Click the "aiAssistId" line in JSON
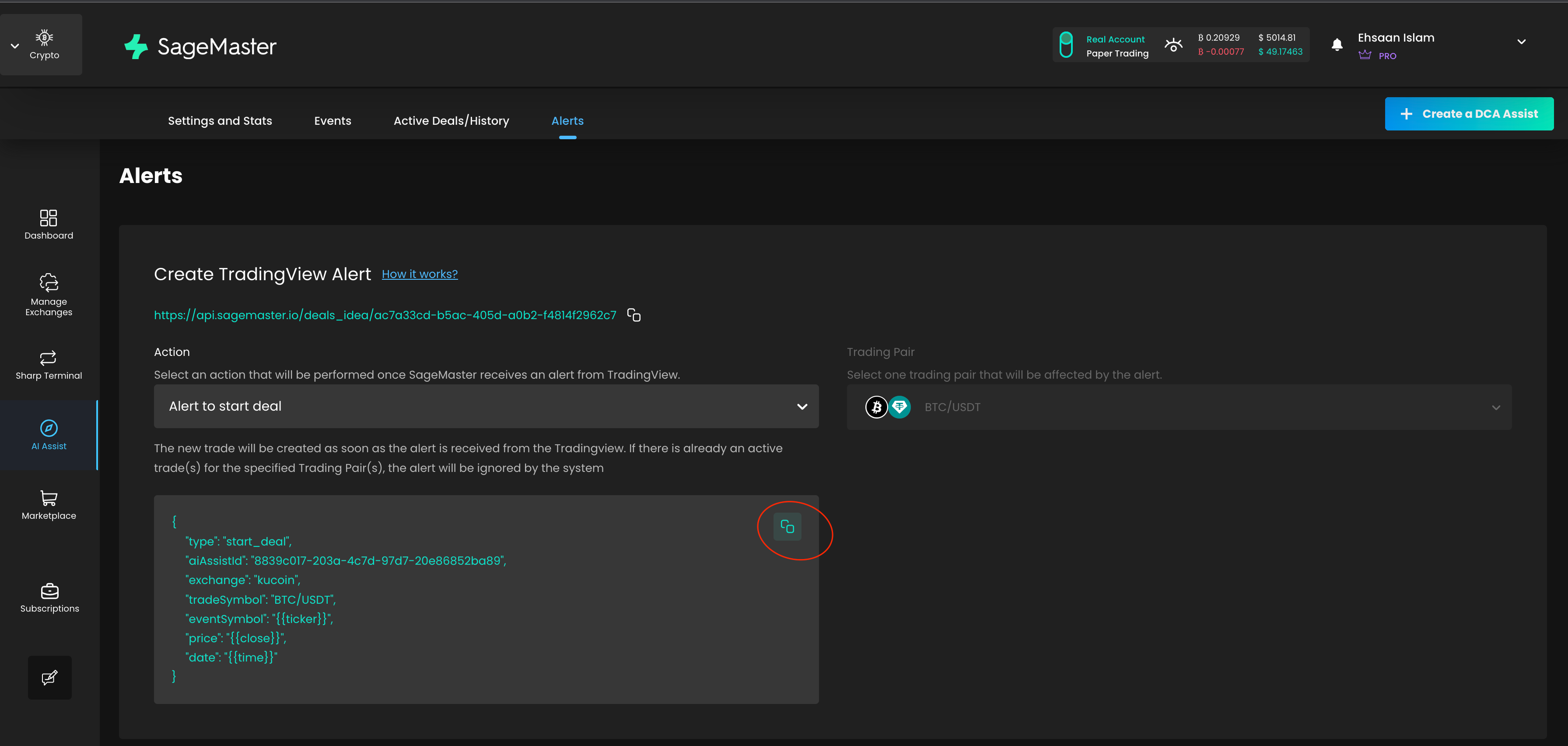Screen dimensions: 1568x746 click(346, 560)
